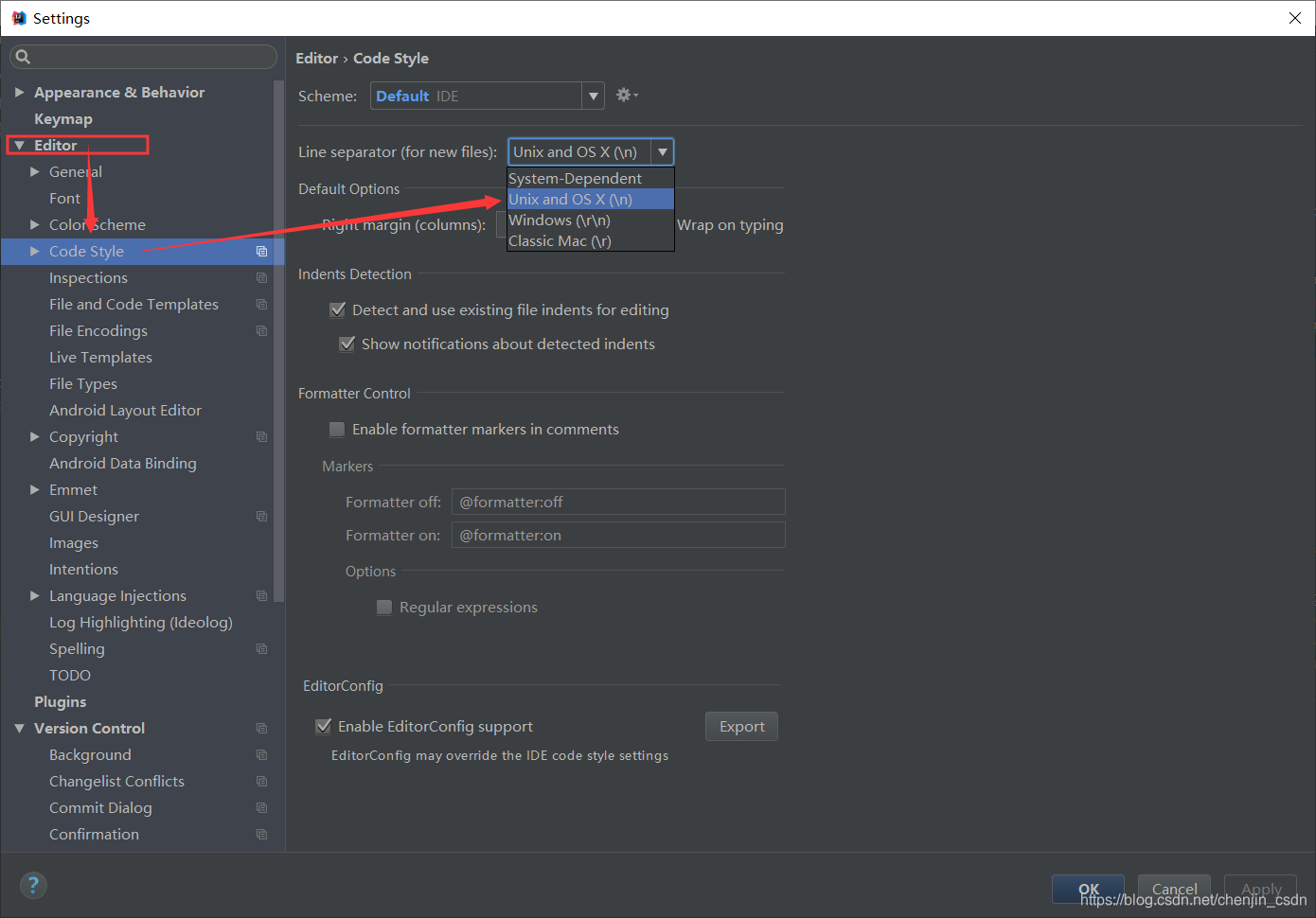Expand the General subtree arrow

coord(35,171)
